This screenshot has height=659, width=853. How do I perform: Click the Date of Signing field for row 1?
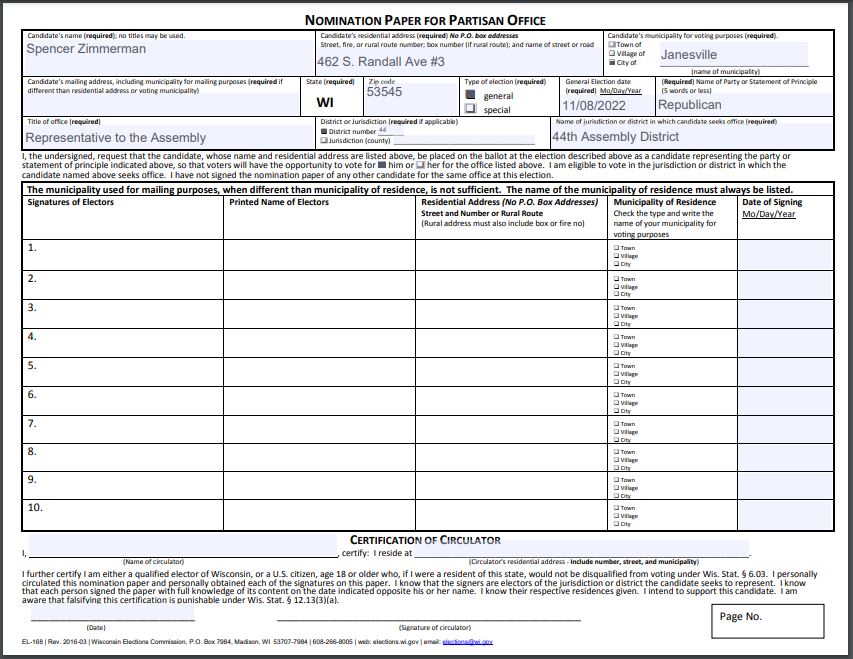785,255
